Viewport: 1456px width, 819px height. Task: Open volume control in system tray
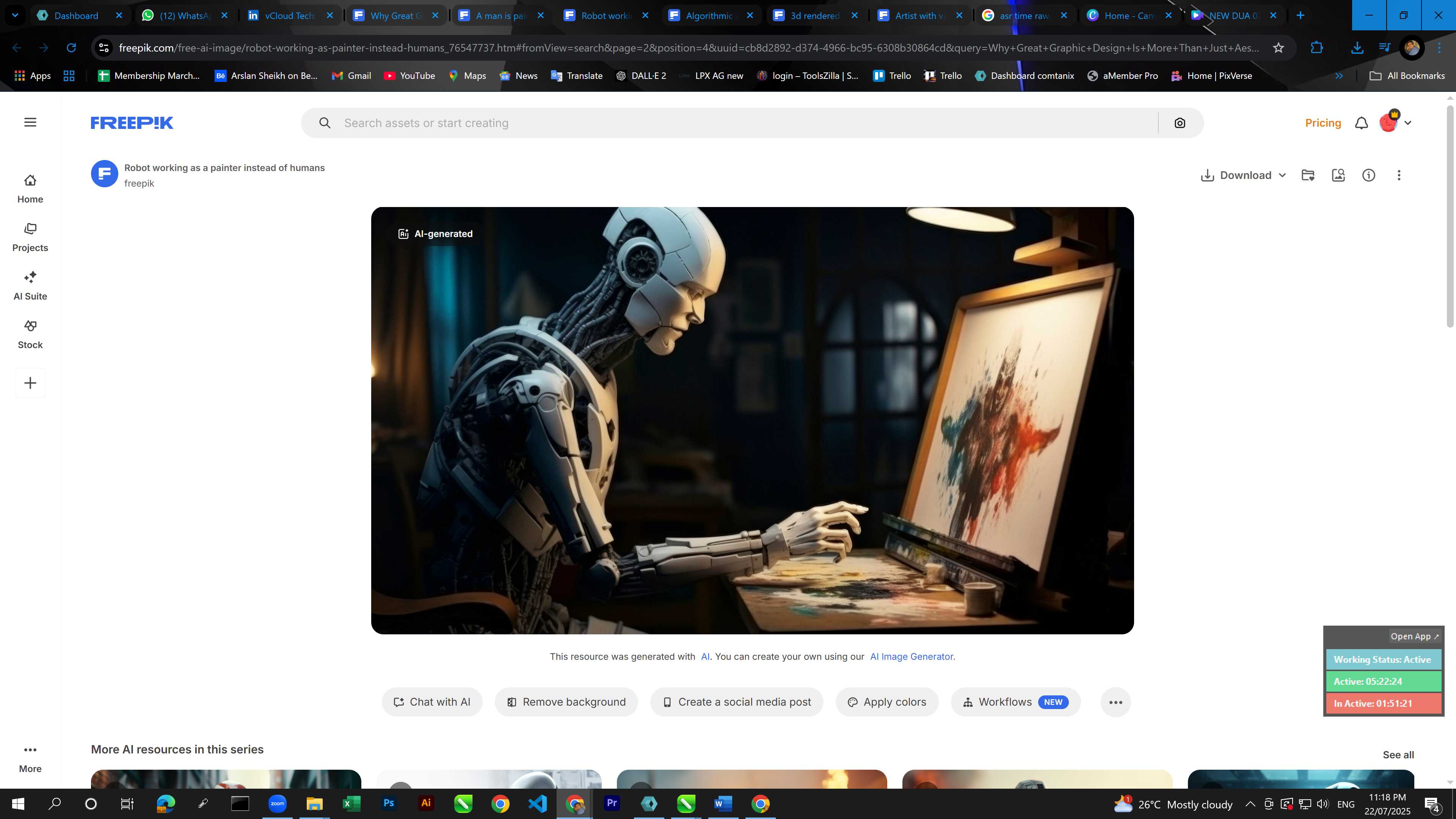pos(1322,804)
